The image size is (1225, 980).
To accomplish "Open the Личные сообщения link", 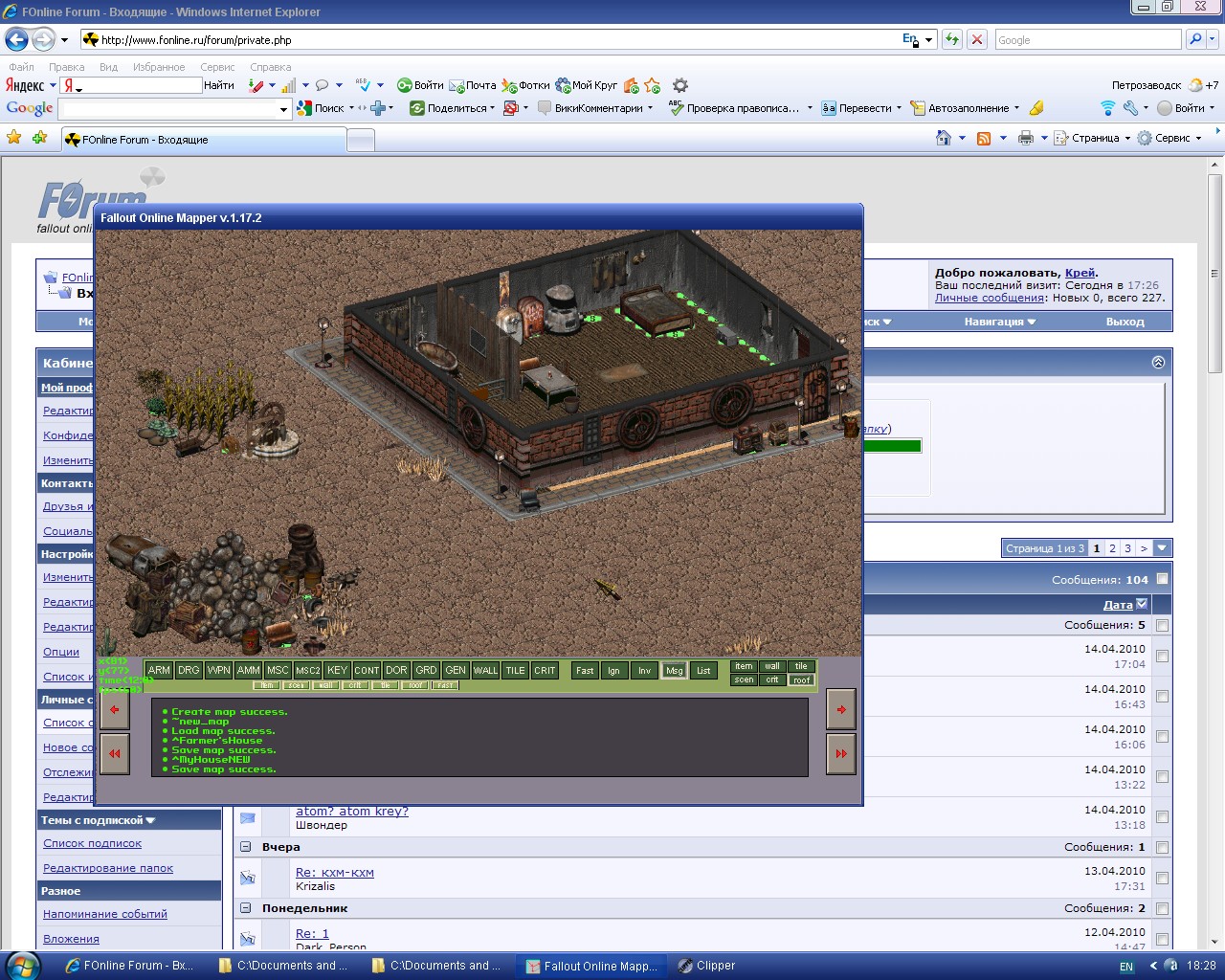I will 989,298.
